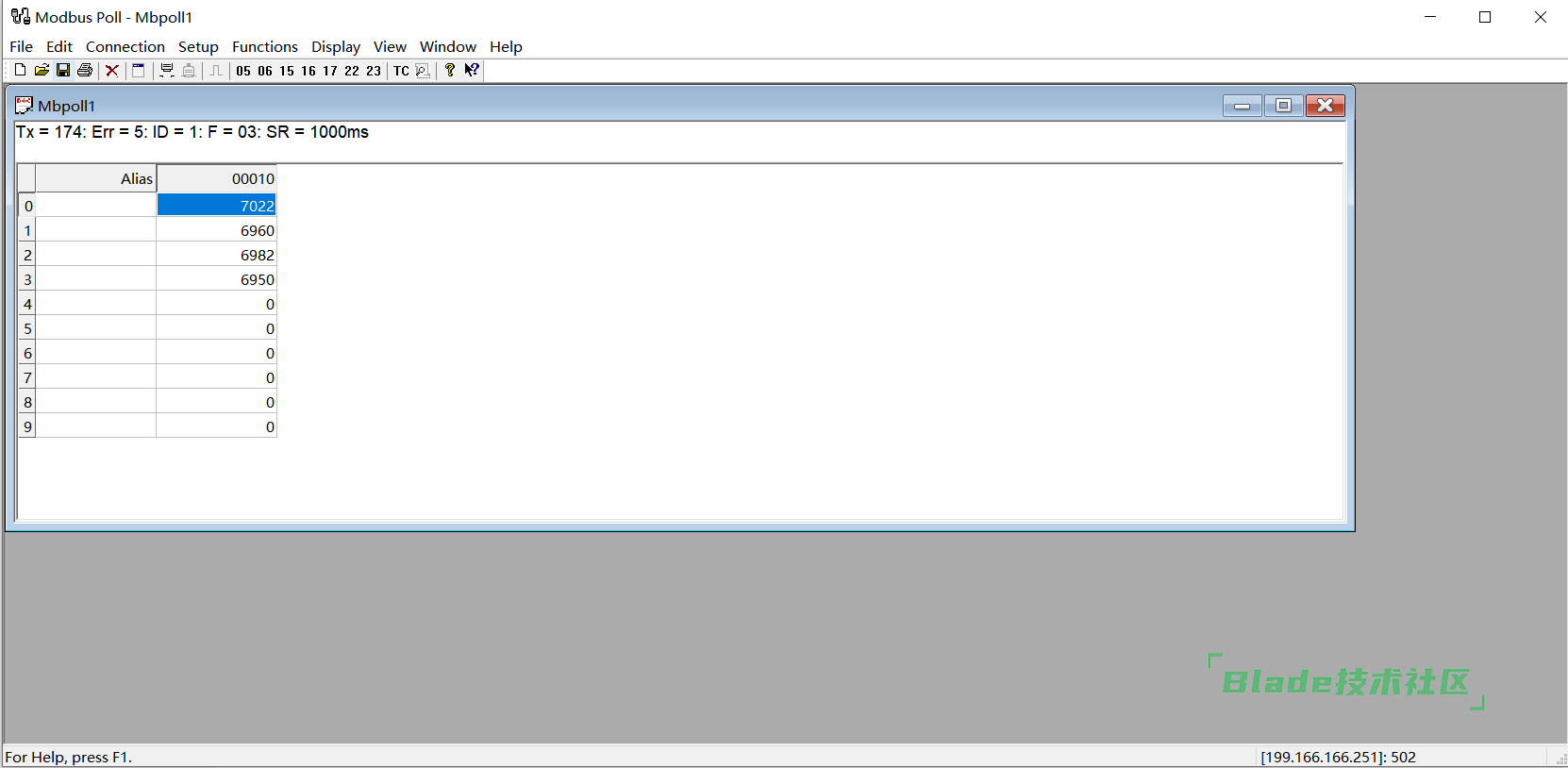
Task: Click the context help pointer icon
Action: pyautogui.click(x=472, y=71)
